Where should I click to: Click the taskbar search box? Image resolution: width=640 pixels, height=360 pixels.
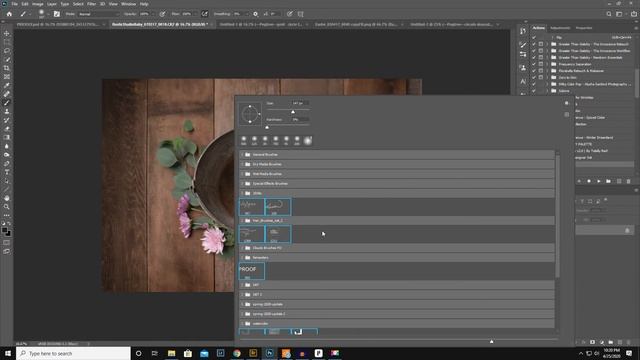[x=73, y=353]
